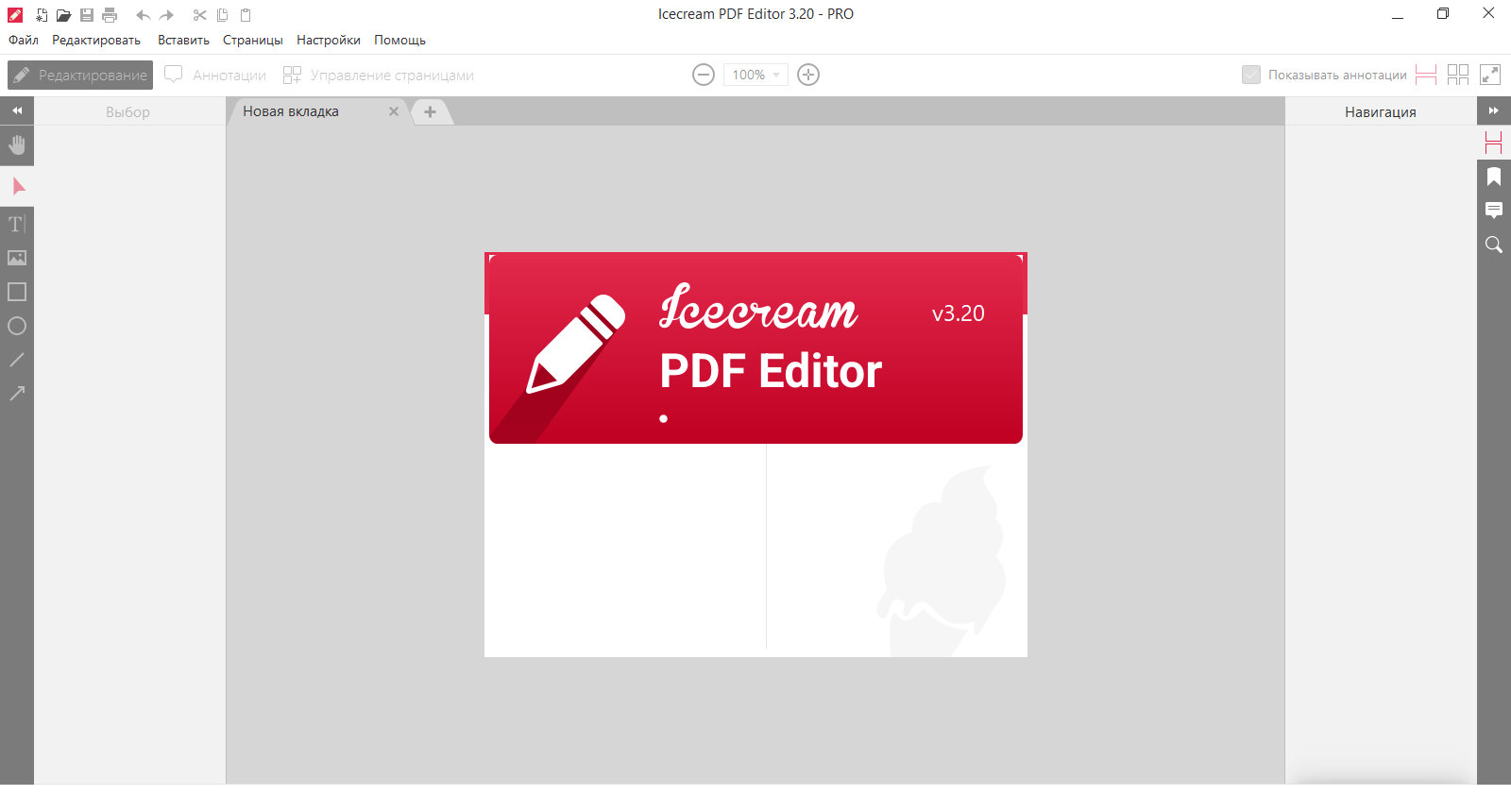Click the 'Навигация' panel heading

pyautogui.click(x=1381, y=111)
